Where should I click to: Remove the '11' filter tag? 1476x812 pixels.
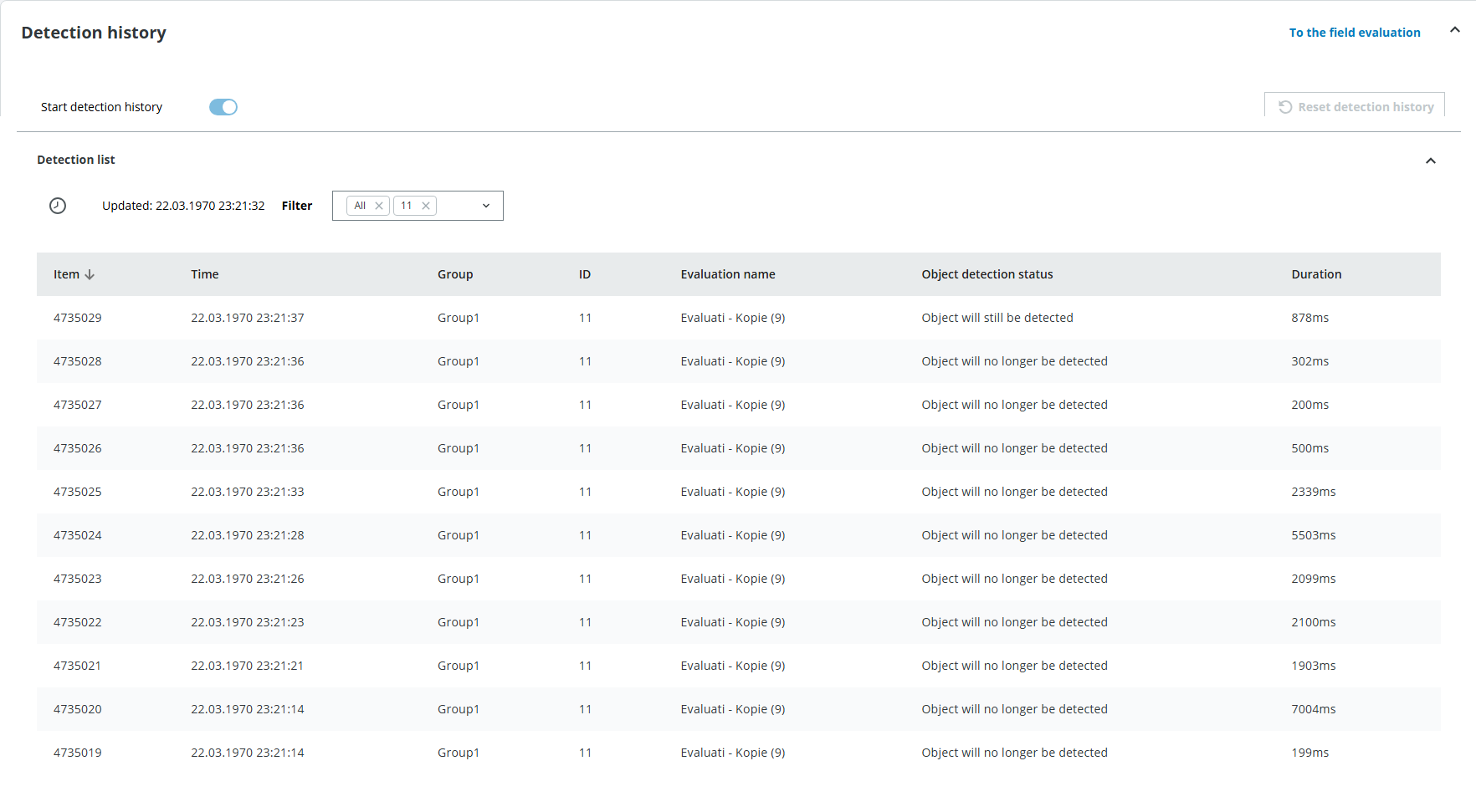tap(426, 206)
